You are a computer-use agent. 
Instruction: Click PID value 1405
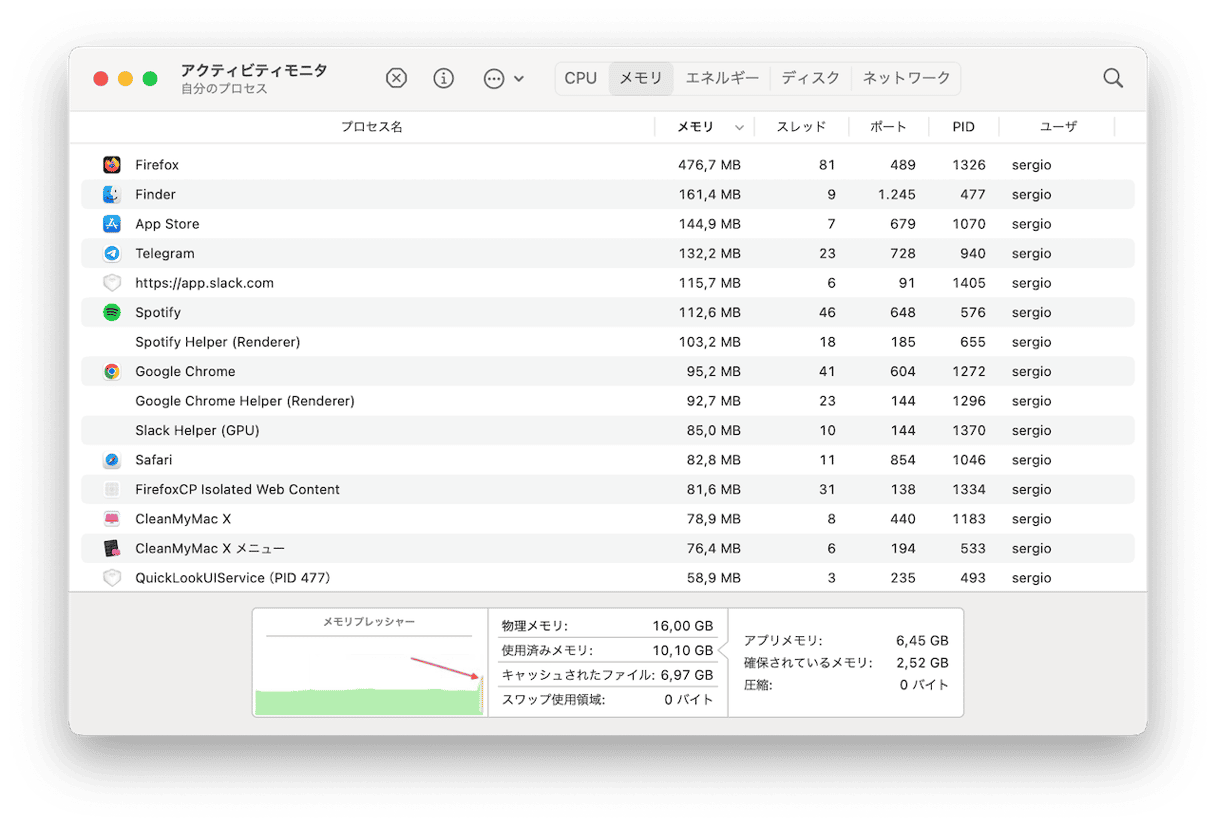coord(969,283)
